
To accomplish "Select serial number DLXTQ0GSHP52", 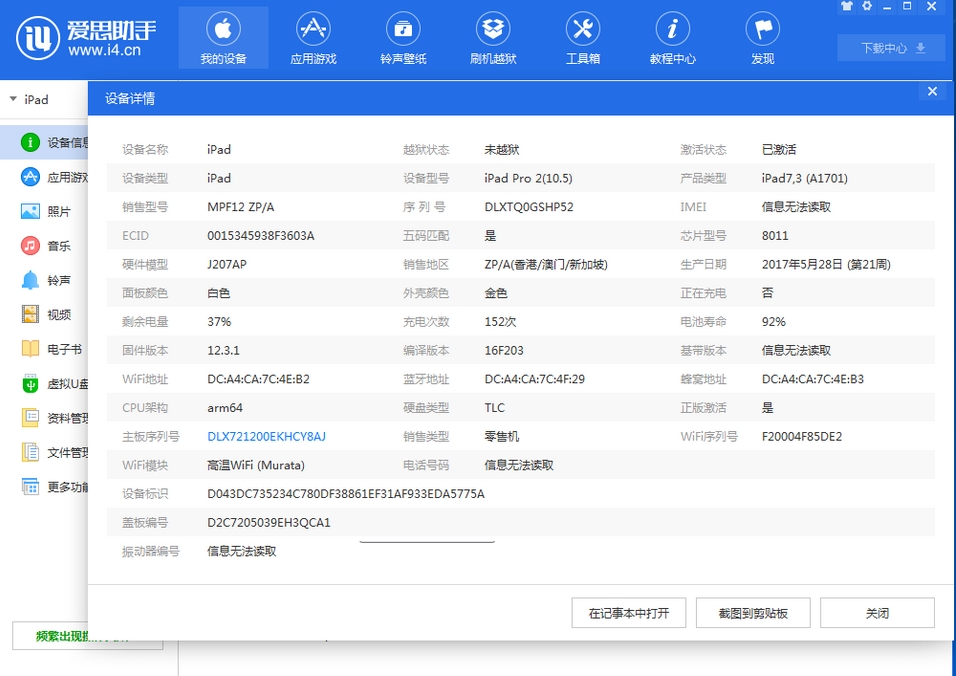I will (x=529, y=207).
